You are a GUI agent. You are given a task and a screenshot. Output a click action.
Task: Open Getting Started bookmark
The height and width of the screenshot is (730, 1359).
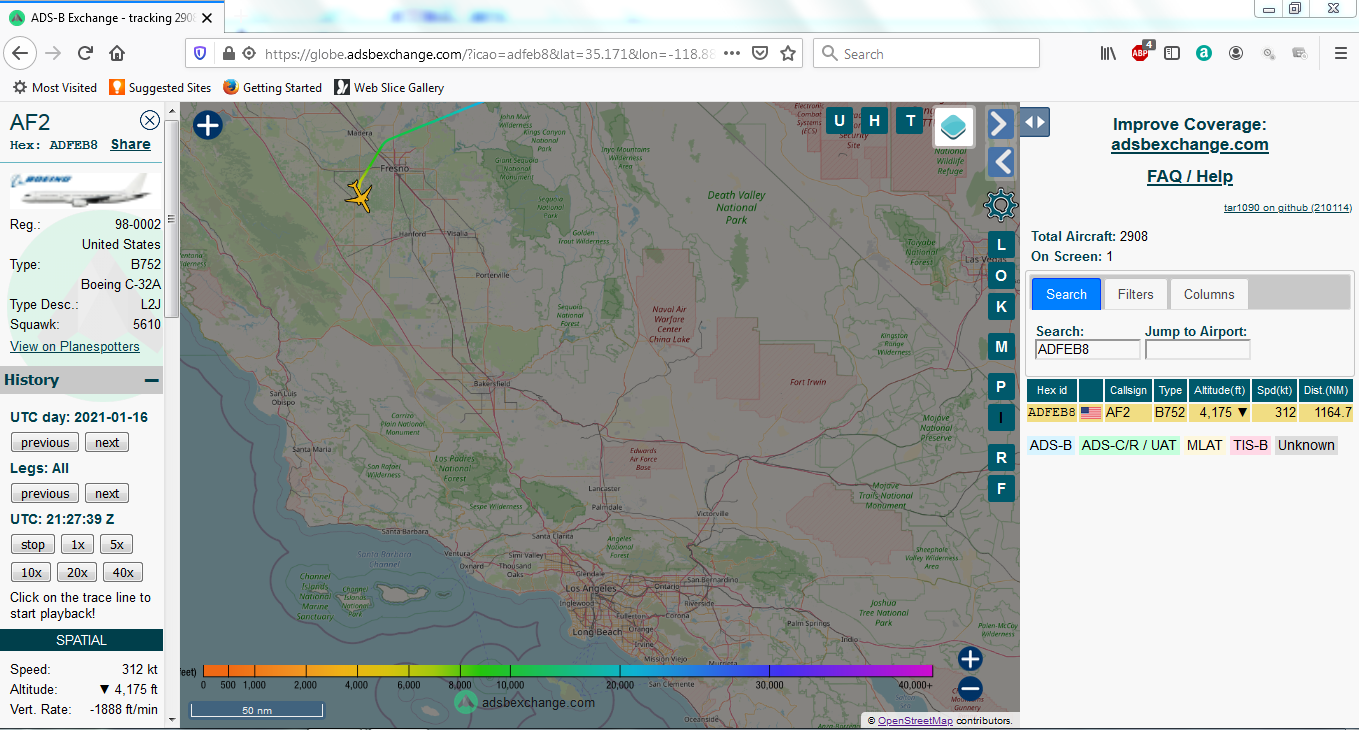click(x=272, y=88)
